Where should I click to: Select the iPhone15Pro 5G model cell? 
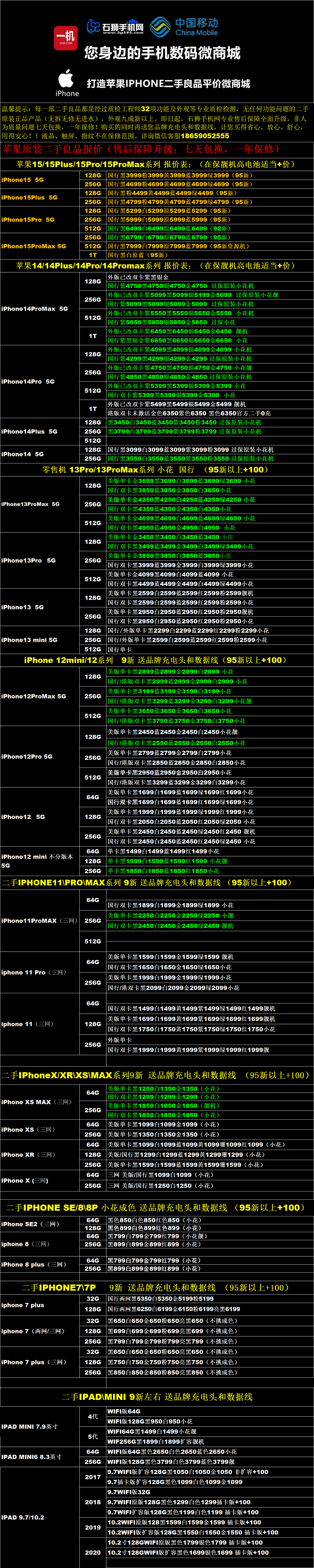(40, 219)
